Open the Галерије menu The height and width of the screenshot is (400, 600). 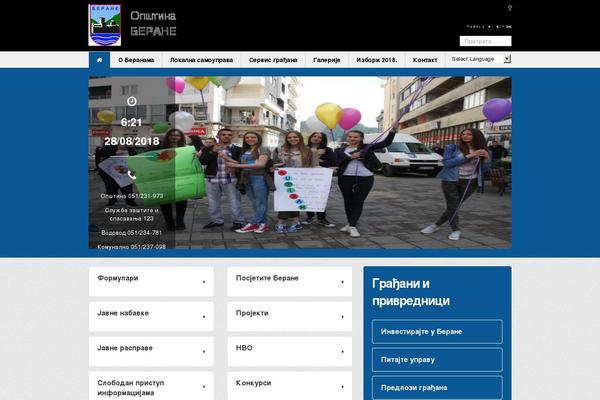pos(326,60)
